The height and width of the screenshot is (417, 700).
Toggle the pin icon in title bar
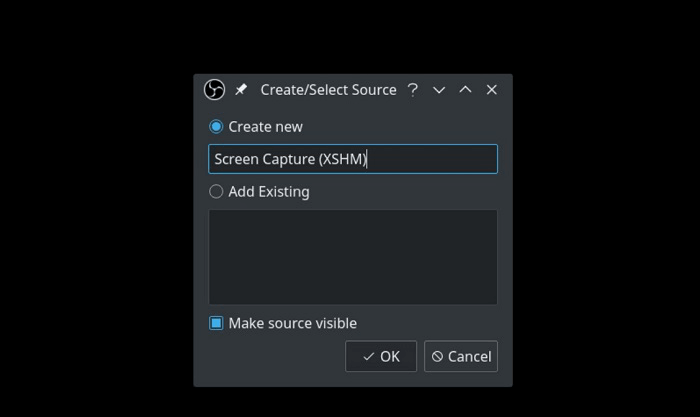(241, 90)
